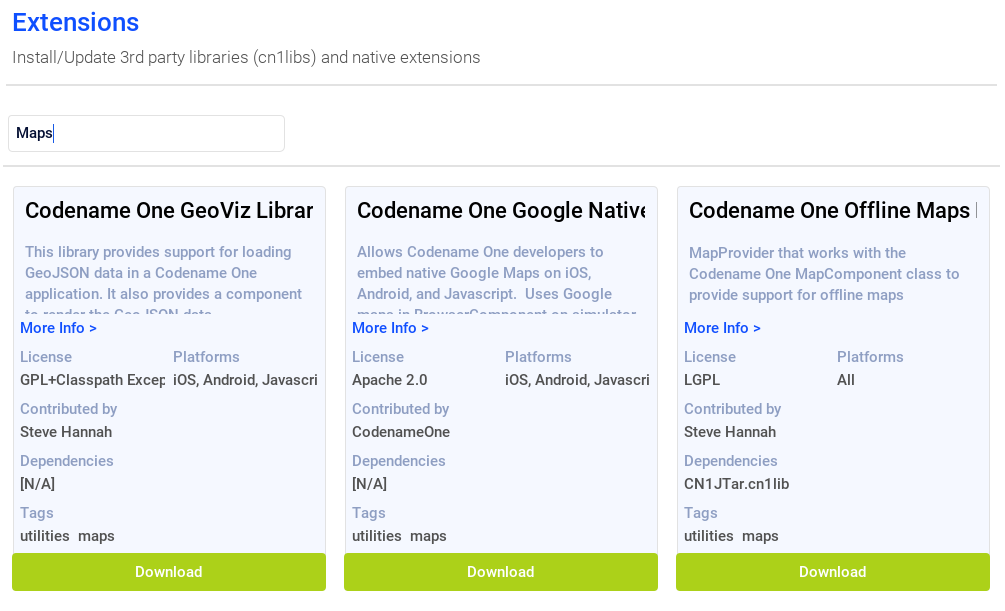
Task: Download the Codename One GeoViz Library
Action: [169, 572]
